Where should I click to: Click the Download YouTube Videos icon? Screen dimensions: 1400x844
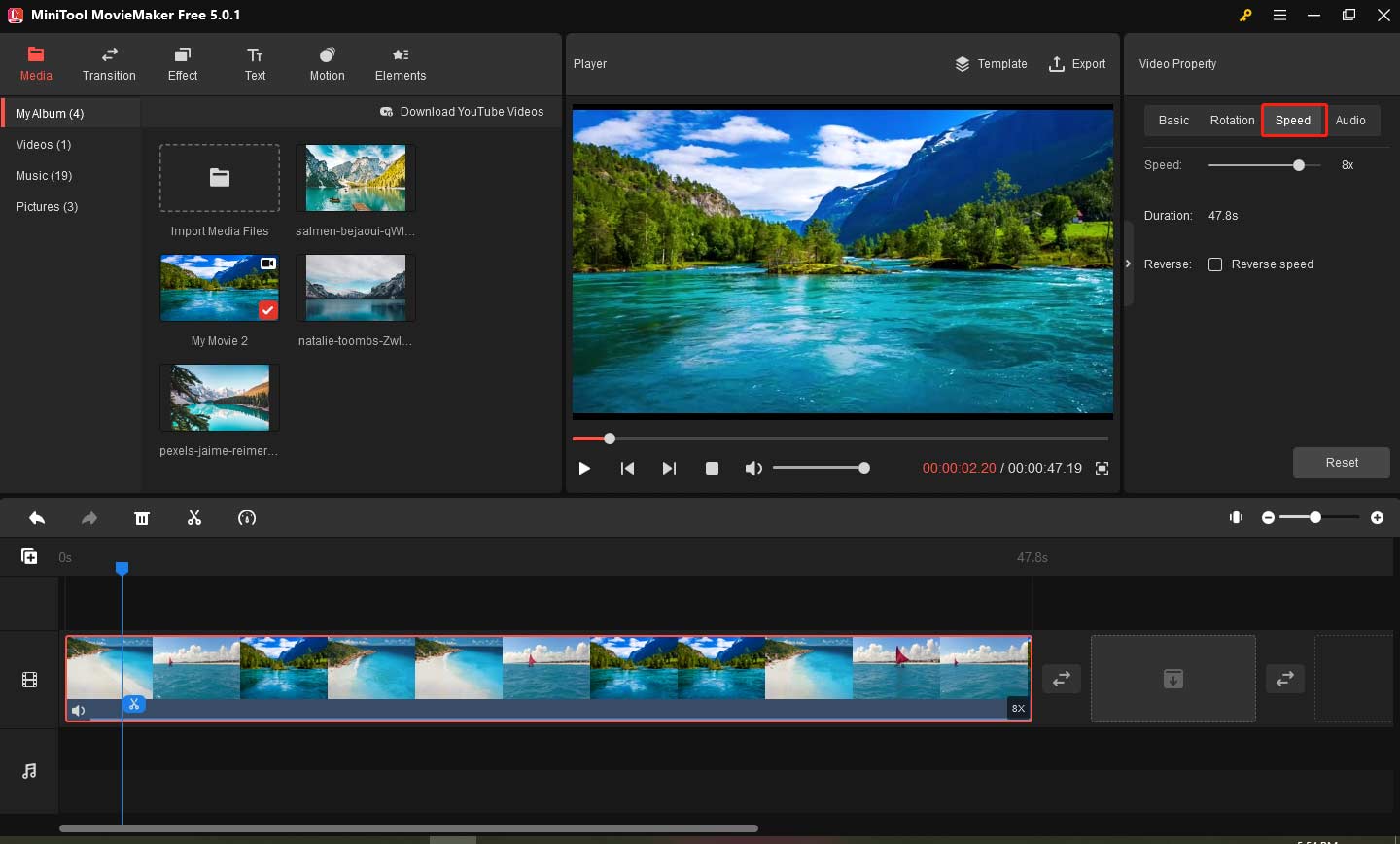pyautogui.click(x=388, y=111)
